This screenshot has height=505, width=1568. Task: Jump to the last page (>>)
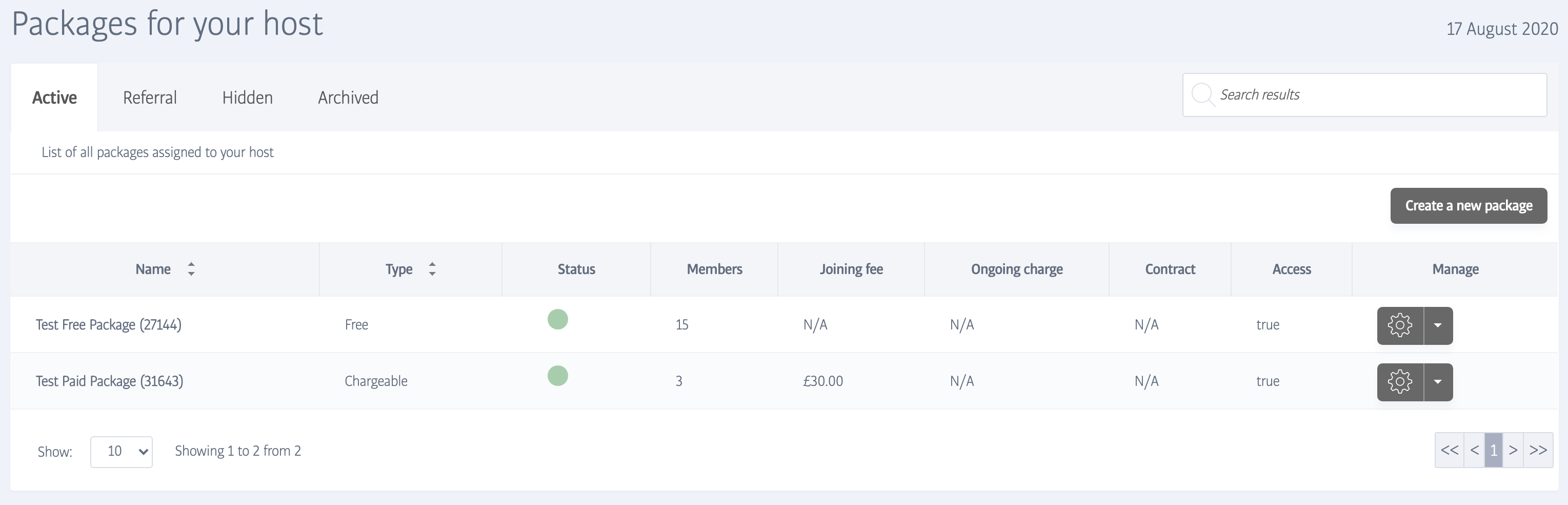coord(1538,450)
